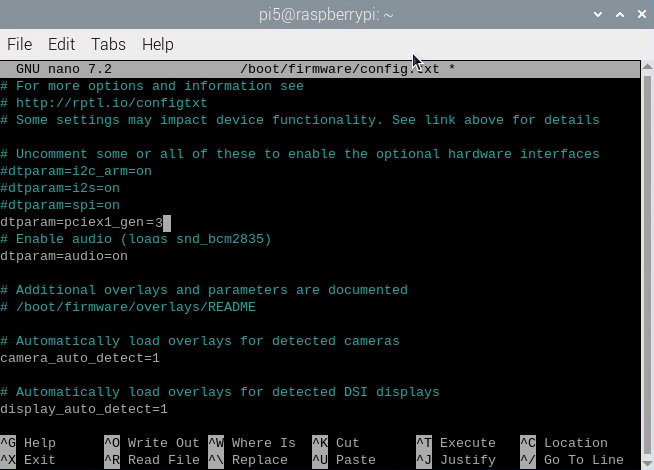Open the Edit menu
This screenshot has height=470, width=654.
61,44
